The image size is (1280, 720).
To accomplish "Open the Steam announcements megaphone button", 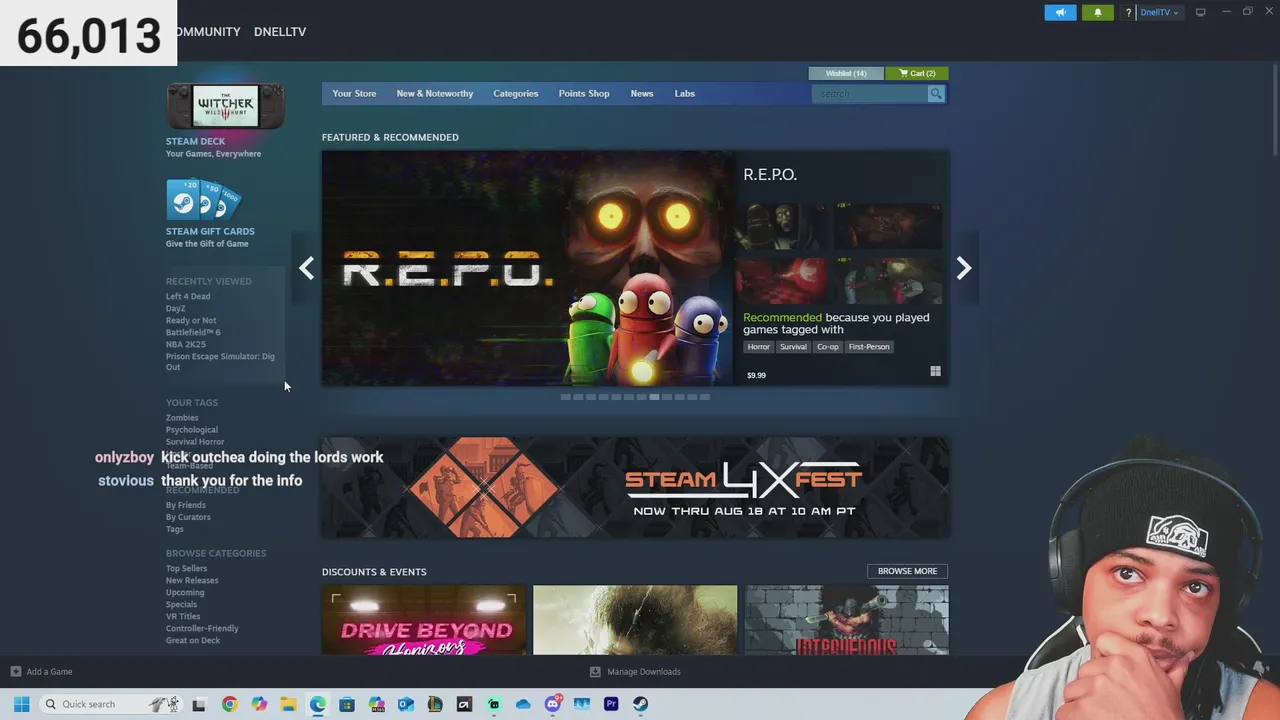I will click(1060, 12).
